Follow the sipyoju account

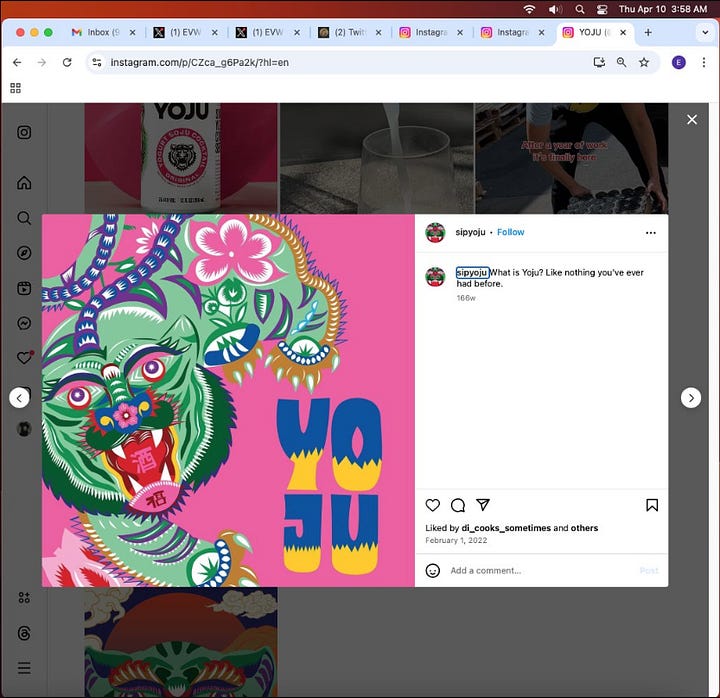point(511,232)
